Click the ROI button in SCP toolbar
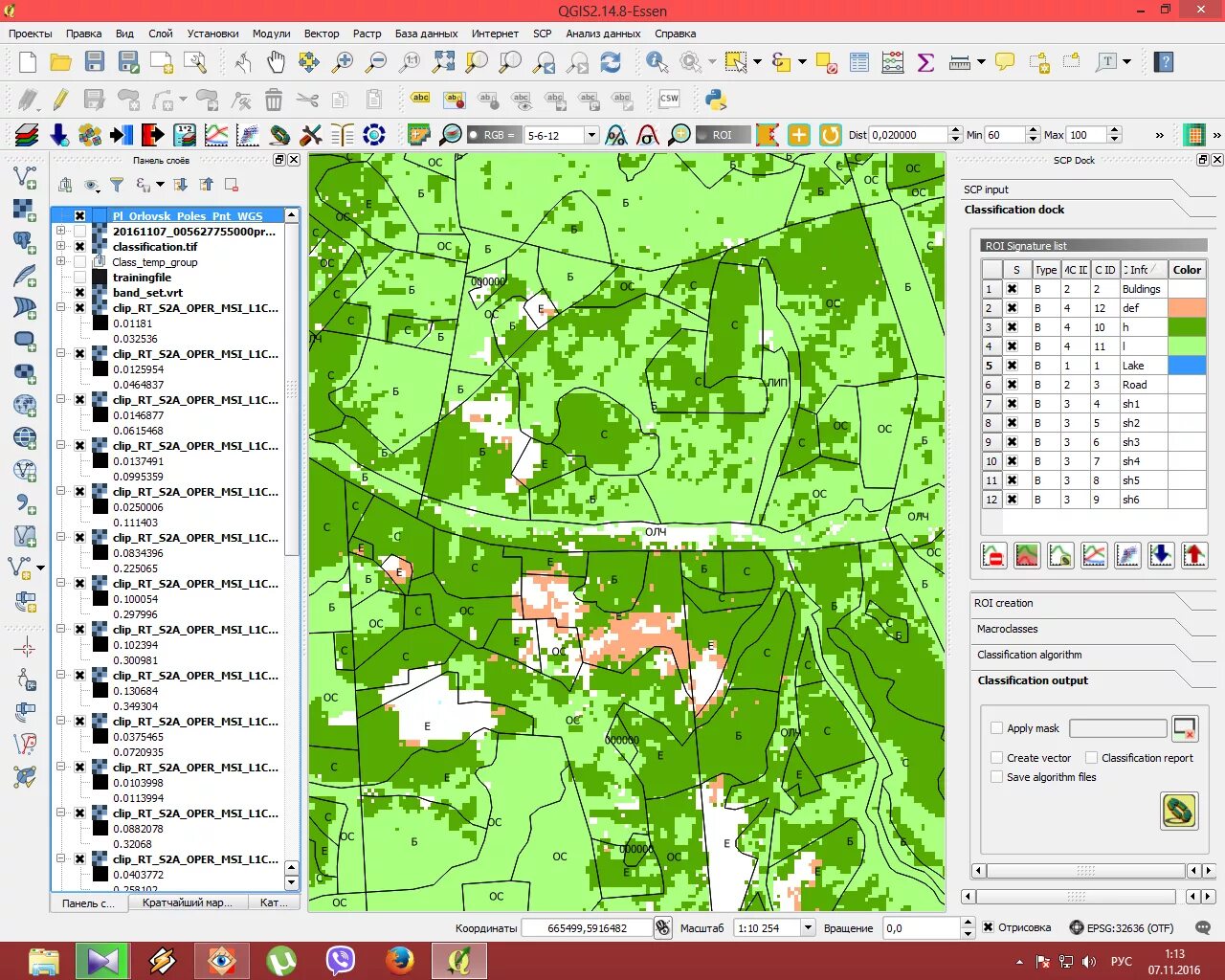 (x=722, y=135)
